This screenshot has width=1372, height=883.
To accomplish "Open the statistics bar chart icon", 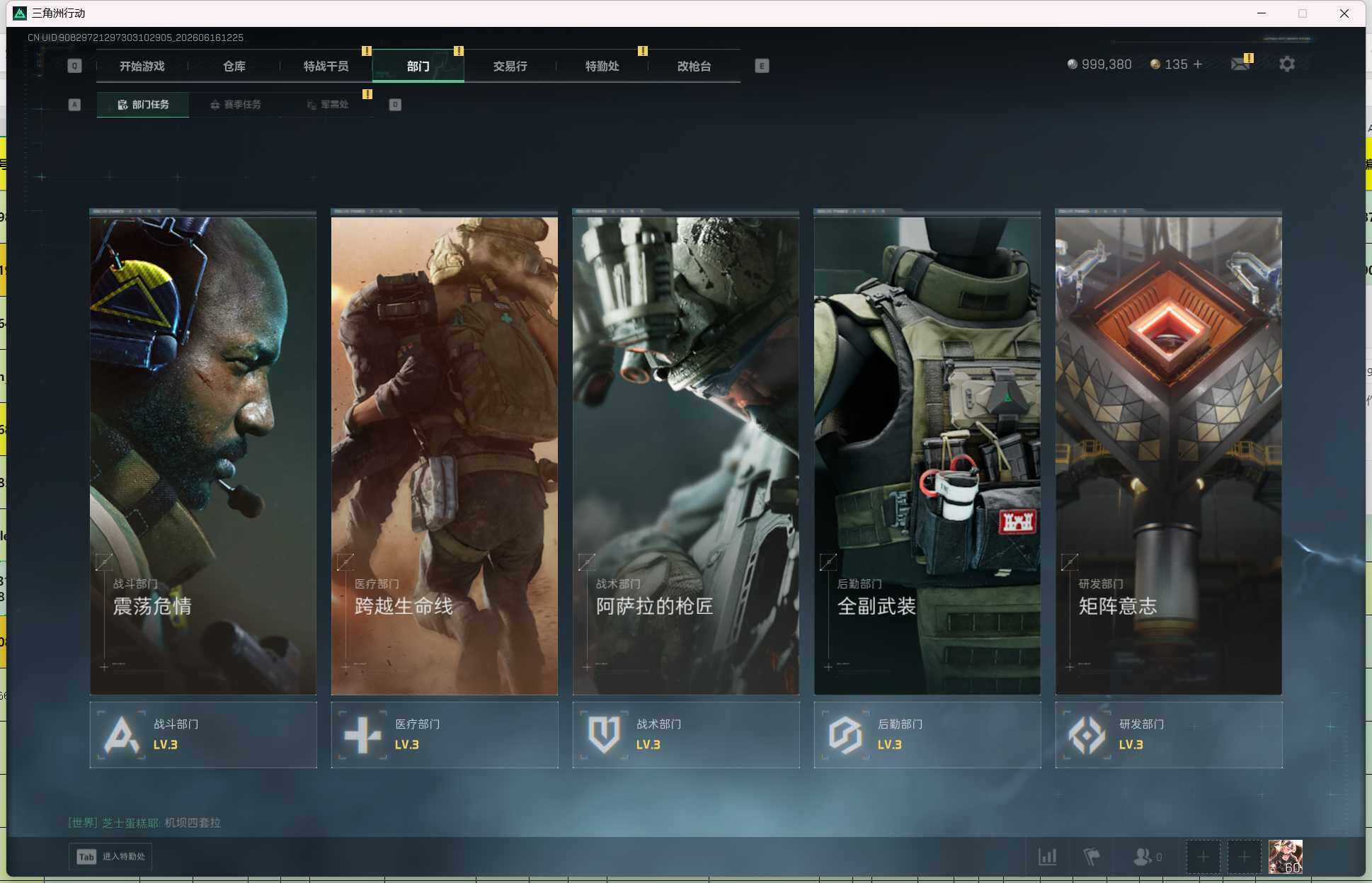I will 1048,857.
